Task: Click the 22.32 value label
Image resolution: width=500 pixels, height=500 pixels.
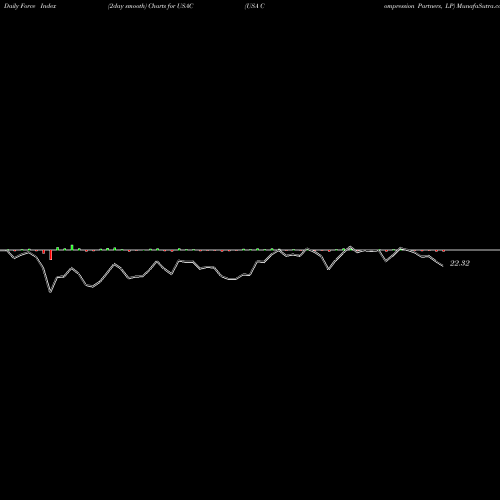Action: (x=460, y=263)
